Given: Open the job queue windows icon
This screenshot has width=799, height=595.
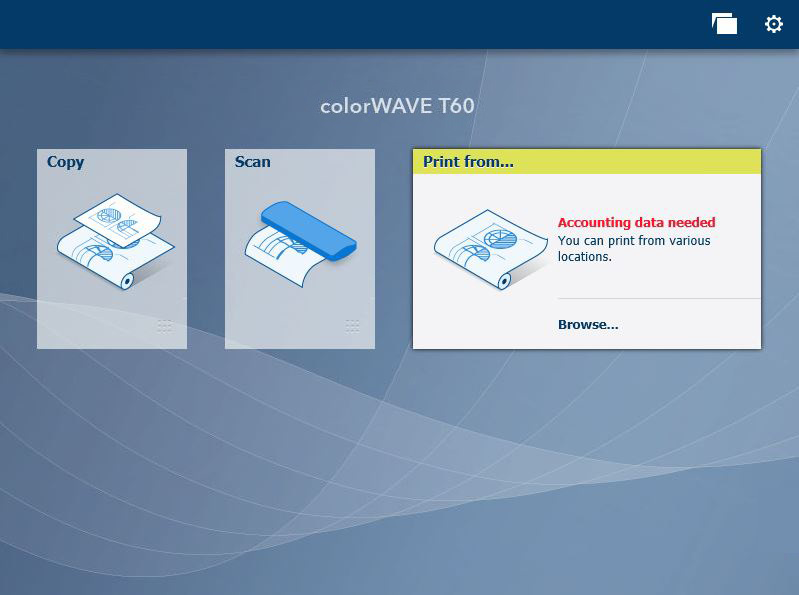Looking at the screenshot, I should coord(724,24).
